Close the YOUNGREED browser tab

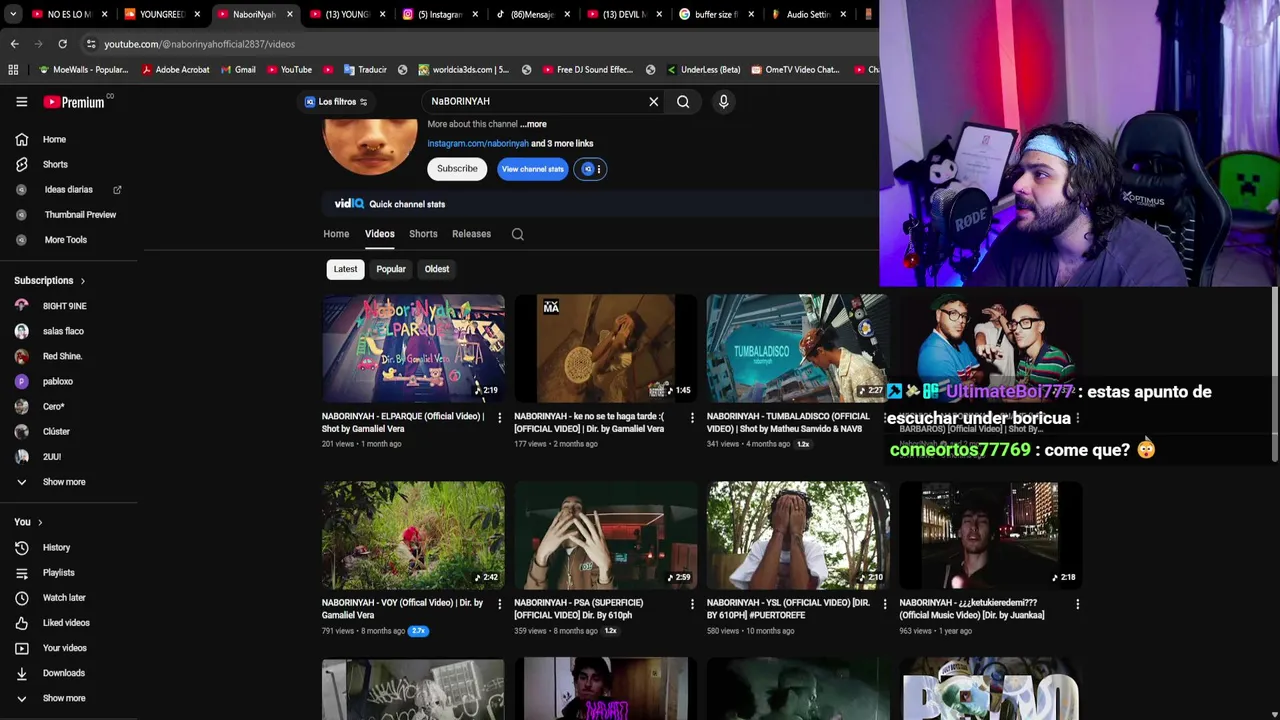[x=197, y=14]
